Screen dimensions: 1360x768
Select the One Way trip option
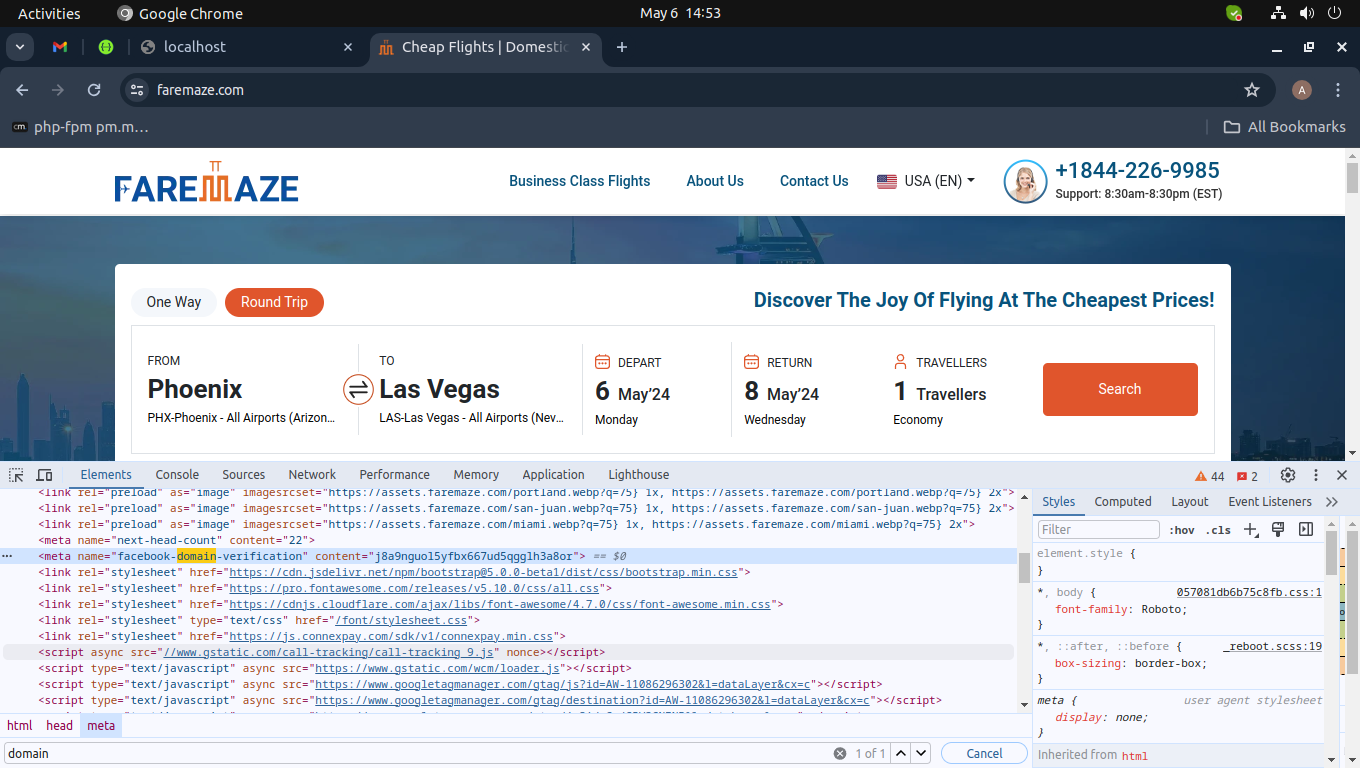(174, 302)
